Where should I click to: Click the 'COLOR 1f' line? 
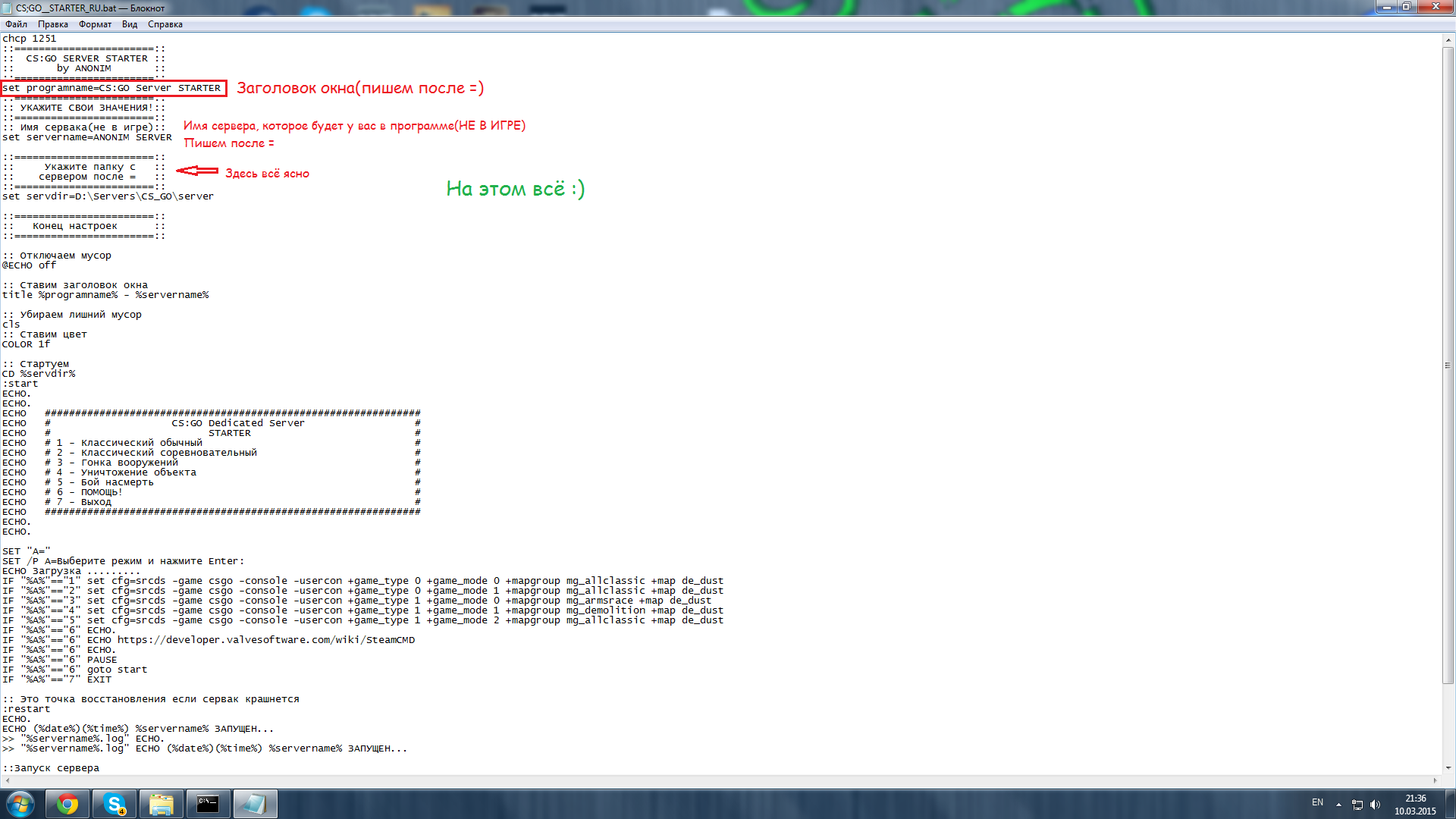(x=27, y=344)
